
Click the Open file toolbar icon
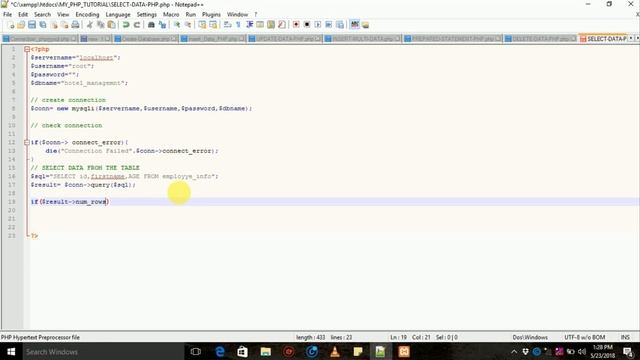(x=21, y=25)
